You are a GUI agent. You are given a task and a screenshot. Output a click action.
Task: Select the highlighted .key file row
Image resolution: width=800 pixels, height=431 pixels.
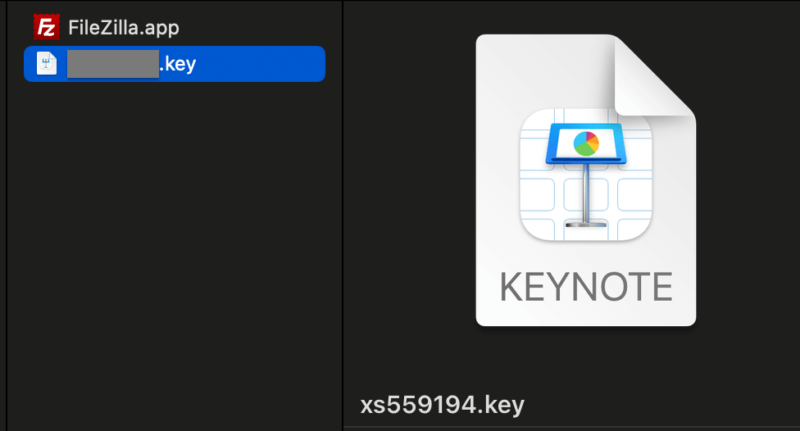click(174, 64)
